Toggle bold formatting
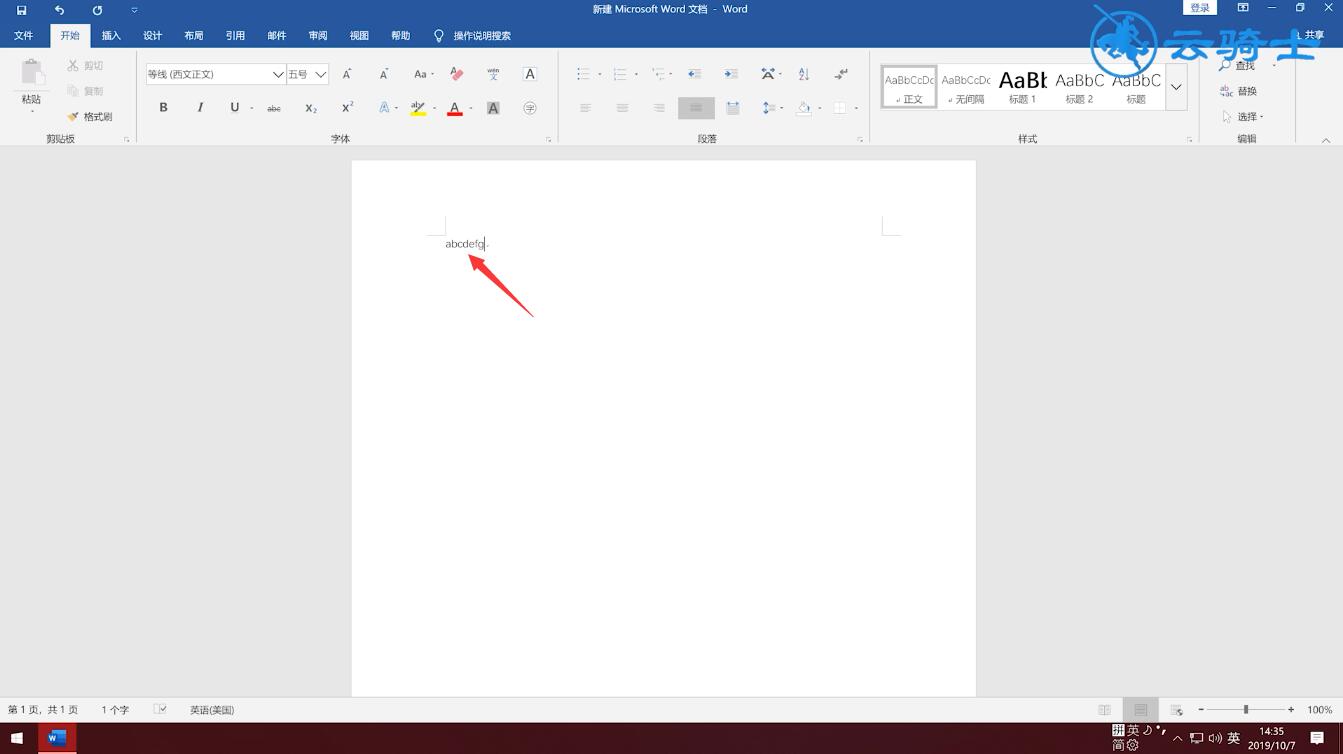The image size is (1343, 754). [164, 108]
